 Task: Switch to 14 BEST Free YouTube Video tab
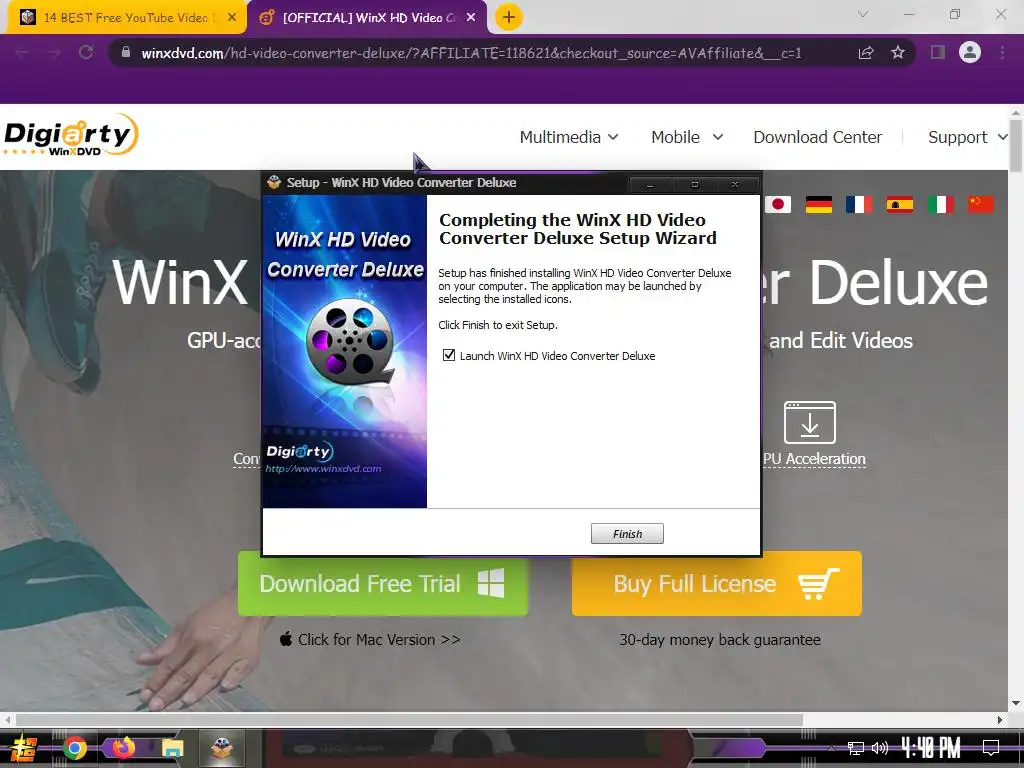coord(125,18)
